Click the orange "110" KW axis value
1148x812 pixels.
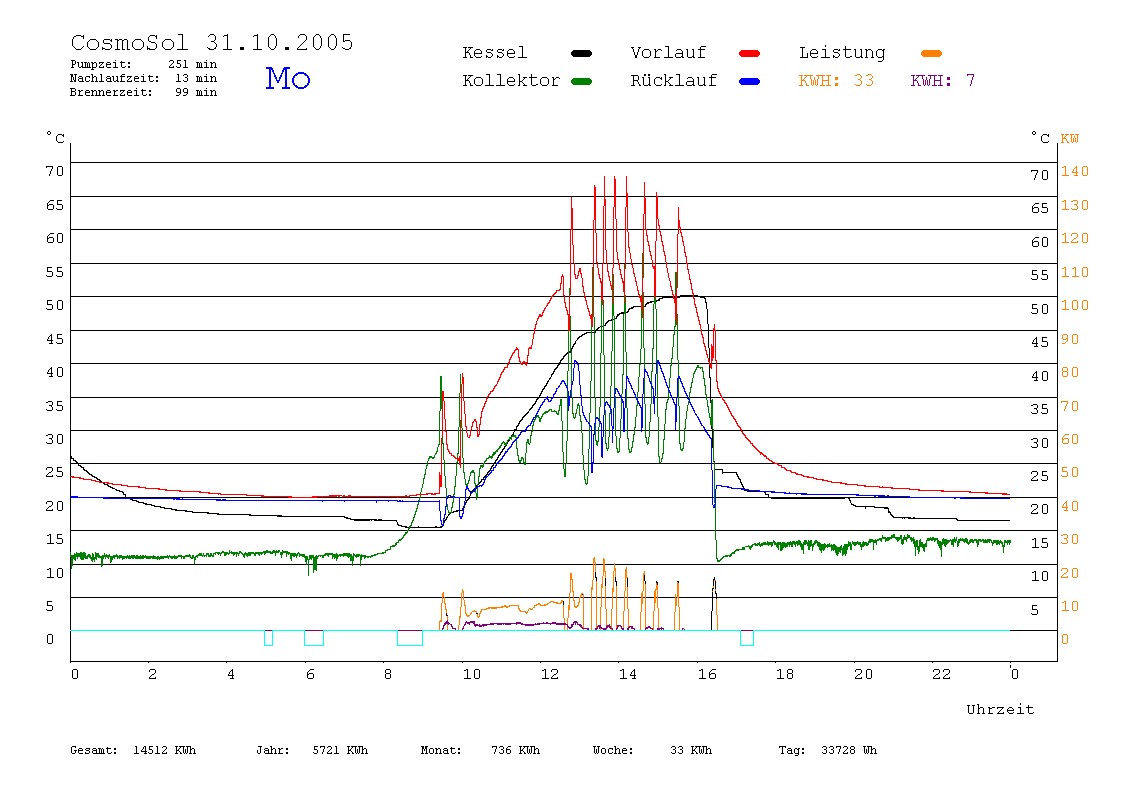[x=1075, y=272]
